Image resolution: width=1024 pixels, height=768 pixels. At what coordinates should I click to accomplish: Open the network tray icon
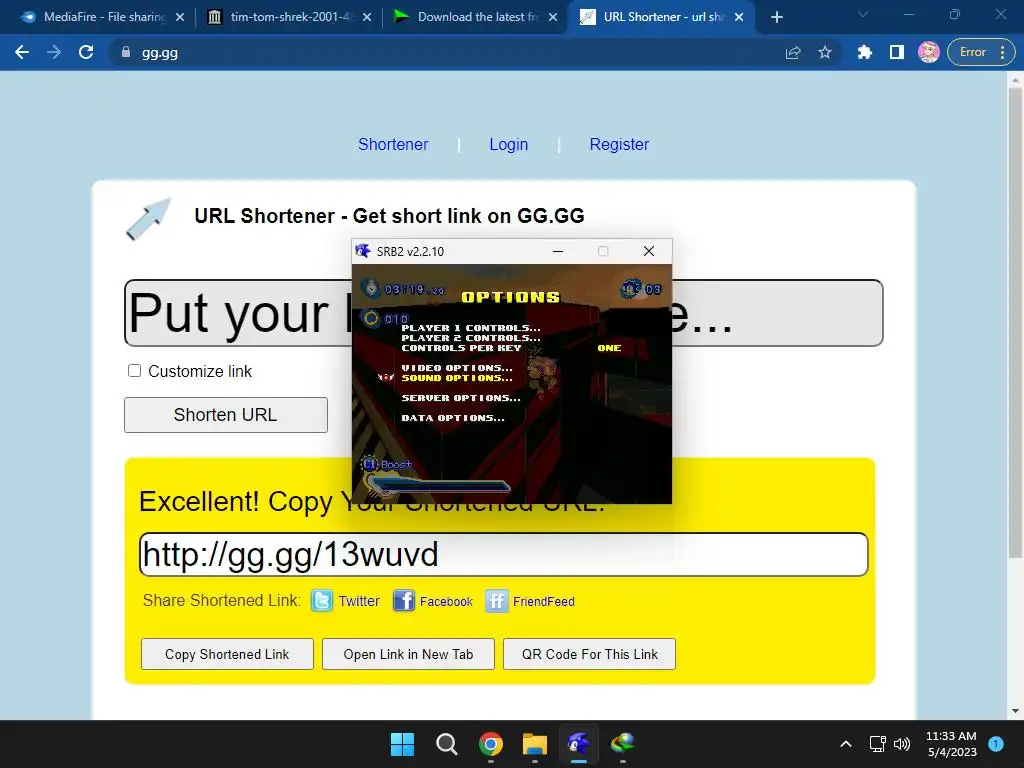pyautogui.click(x=878, y=744)
